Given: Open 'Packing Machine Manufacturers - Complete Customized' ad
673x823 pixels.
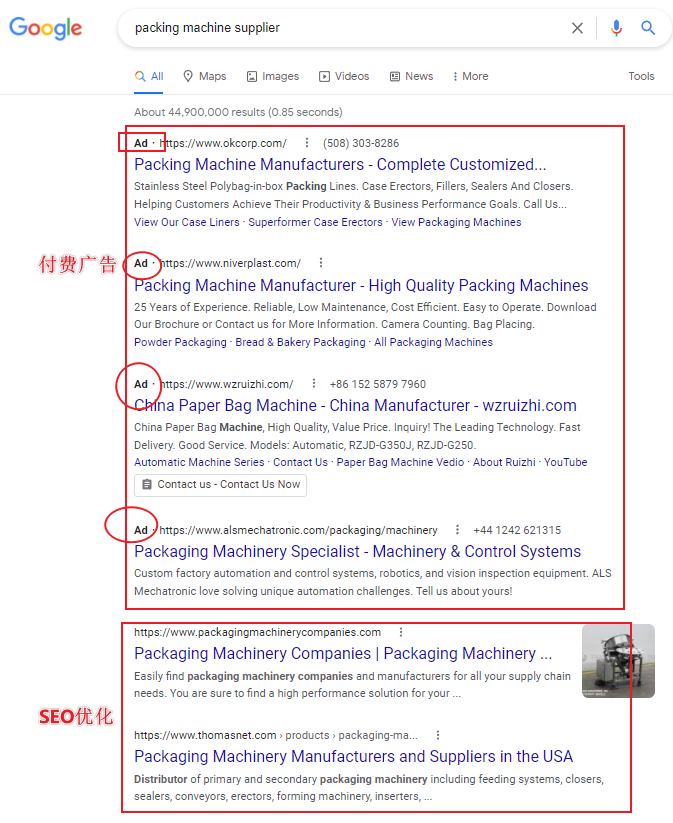Looking at the screenshot, I should click(340, 164).
